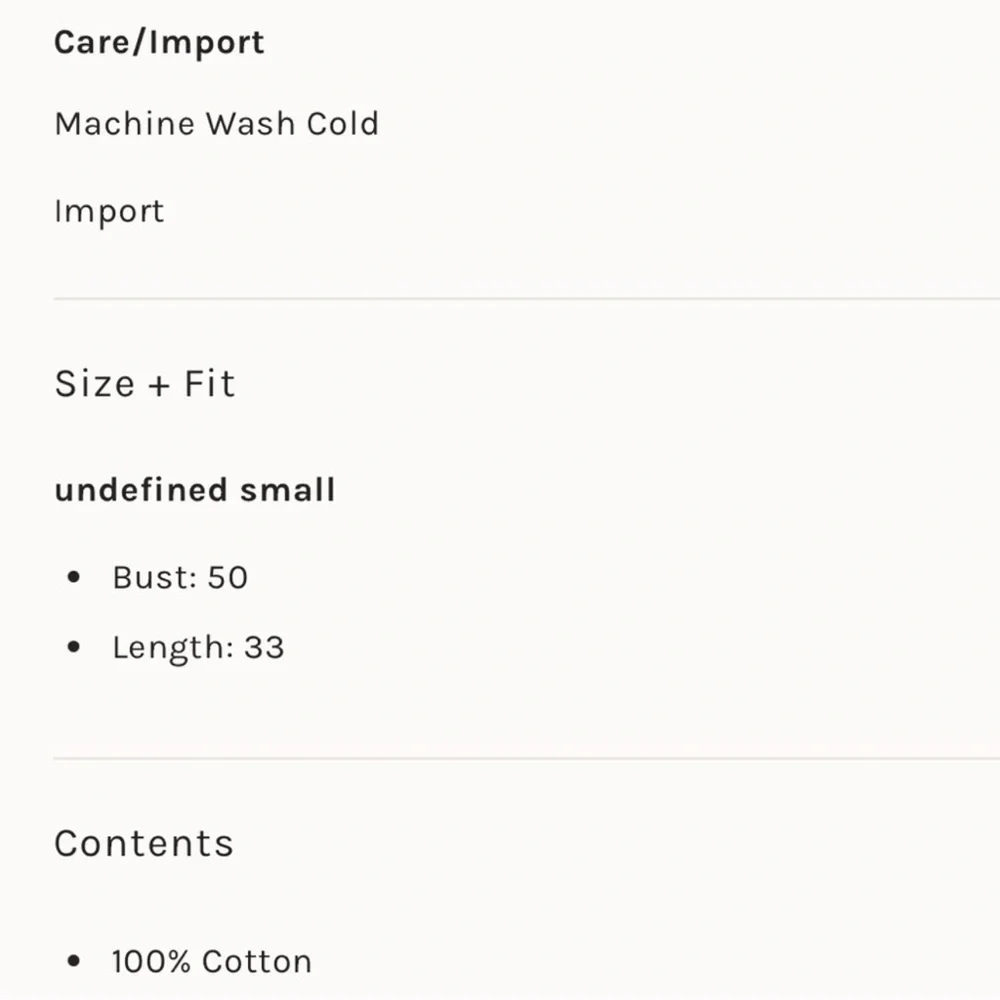1000x1000 pixels.
Task: Click the undefined small subheading
Action: (x=195, y=490)
